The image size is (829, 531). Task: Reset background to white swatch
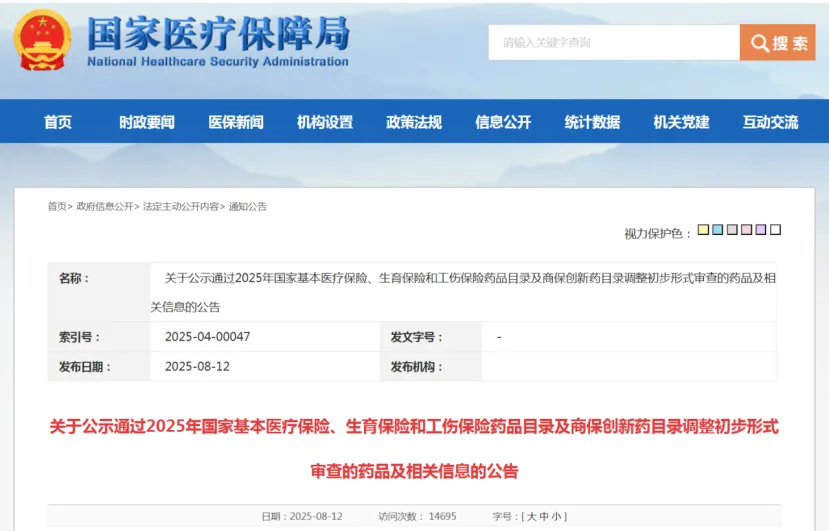(x=775, y=230)
